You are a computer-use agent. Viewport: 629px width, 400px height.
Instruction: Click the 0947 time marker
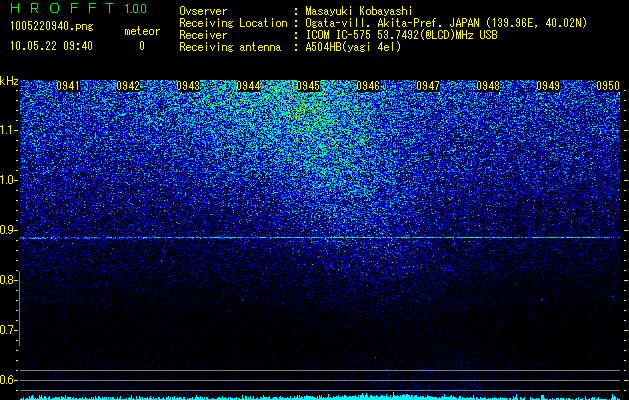[x=428, y=86]
